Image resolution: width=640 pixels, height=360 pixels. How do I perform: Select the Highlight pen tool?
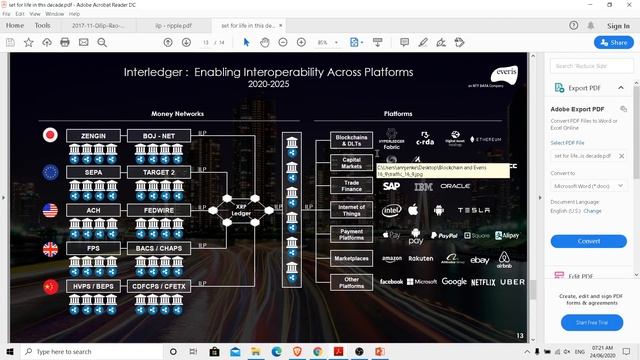pyautogui.click(x=423, y=42)
